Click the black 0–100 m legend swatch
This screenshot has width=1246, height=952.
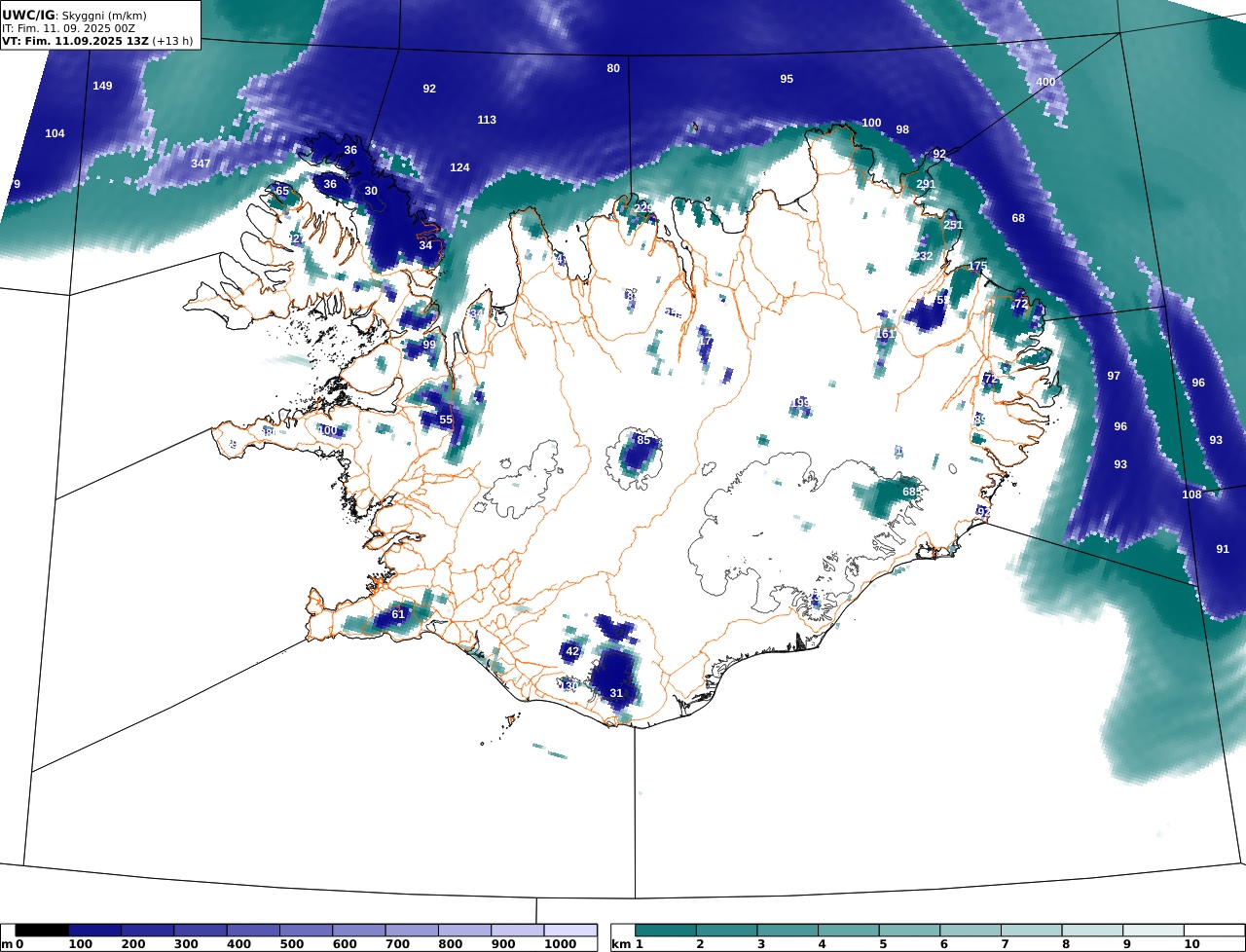point(42,931)
